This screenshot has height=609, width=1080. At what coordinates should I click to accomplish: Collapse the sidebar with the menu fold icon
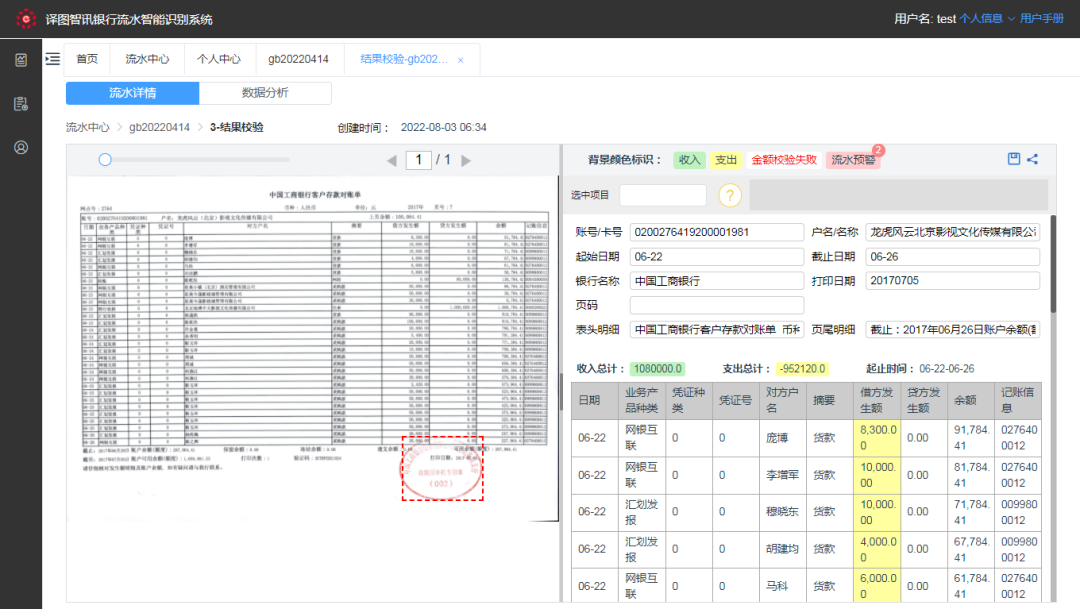tap(53, 60)
